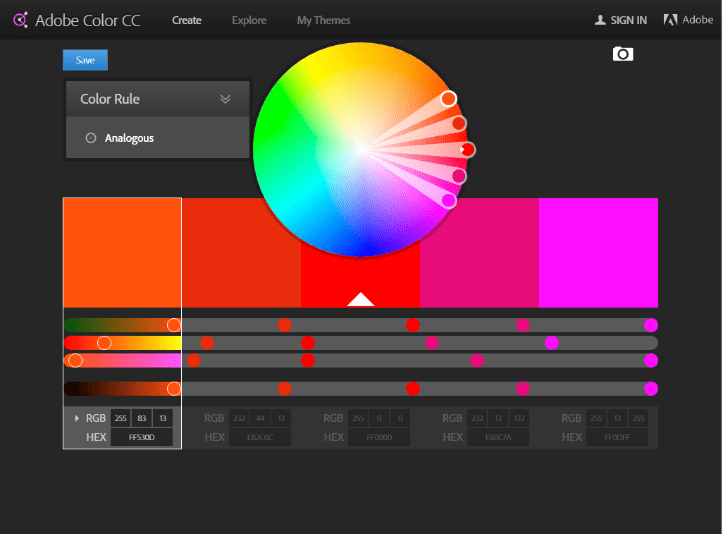Click the Adobe logo in the header

671,20
